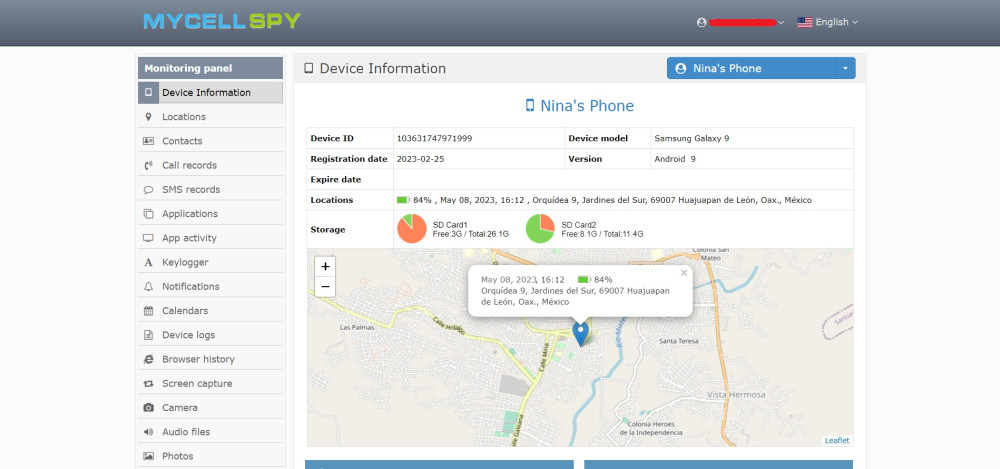The width and height of the screenshot is (1000, 469).
Task: Open Calendars menu item
Action: click(210, 311)
